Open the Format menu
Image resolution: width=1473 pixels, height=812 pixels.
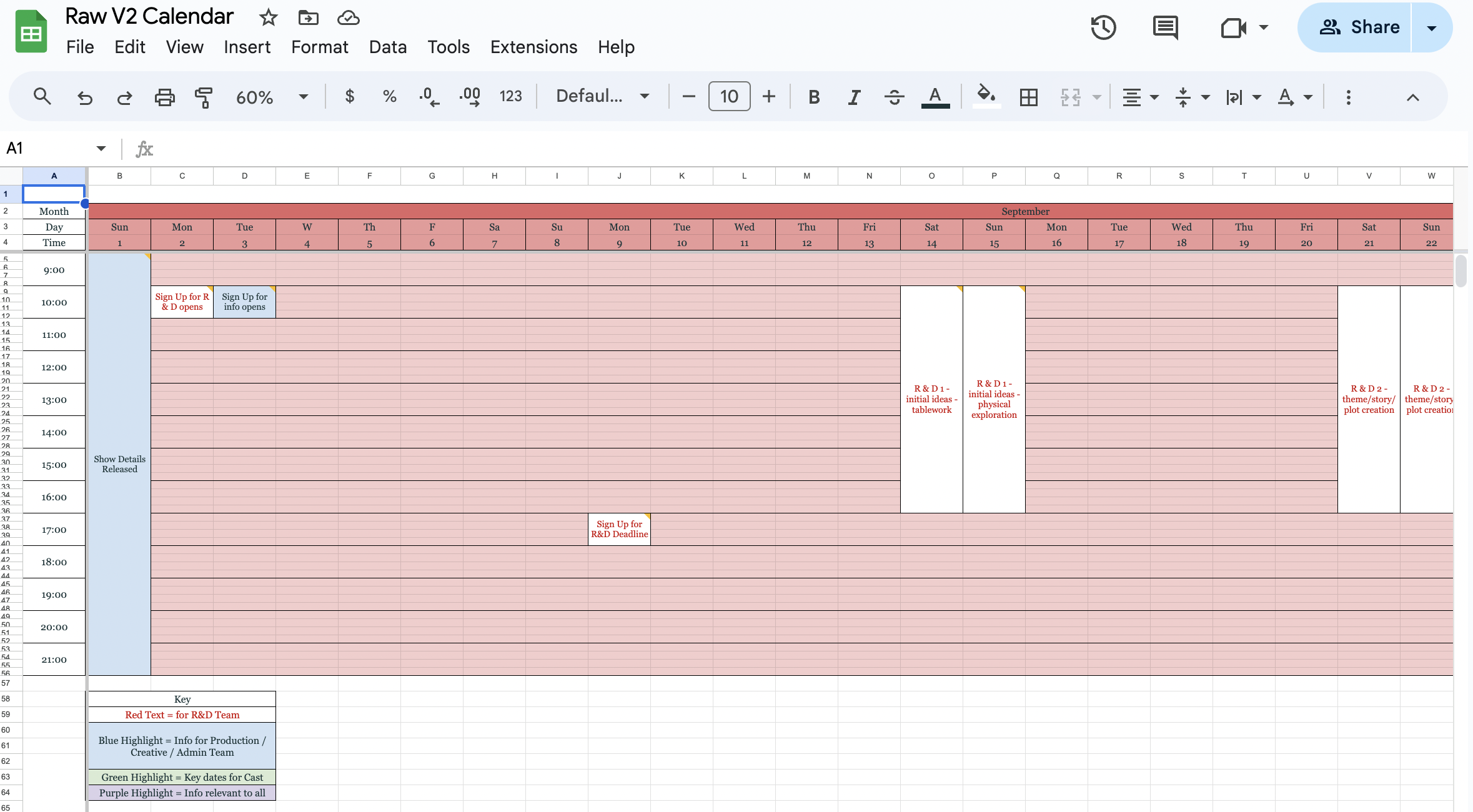pos(319,47)
